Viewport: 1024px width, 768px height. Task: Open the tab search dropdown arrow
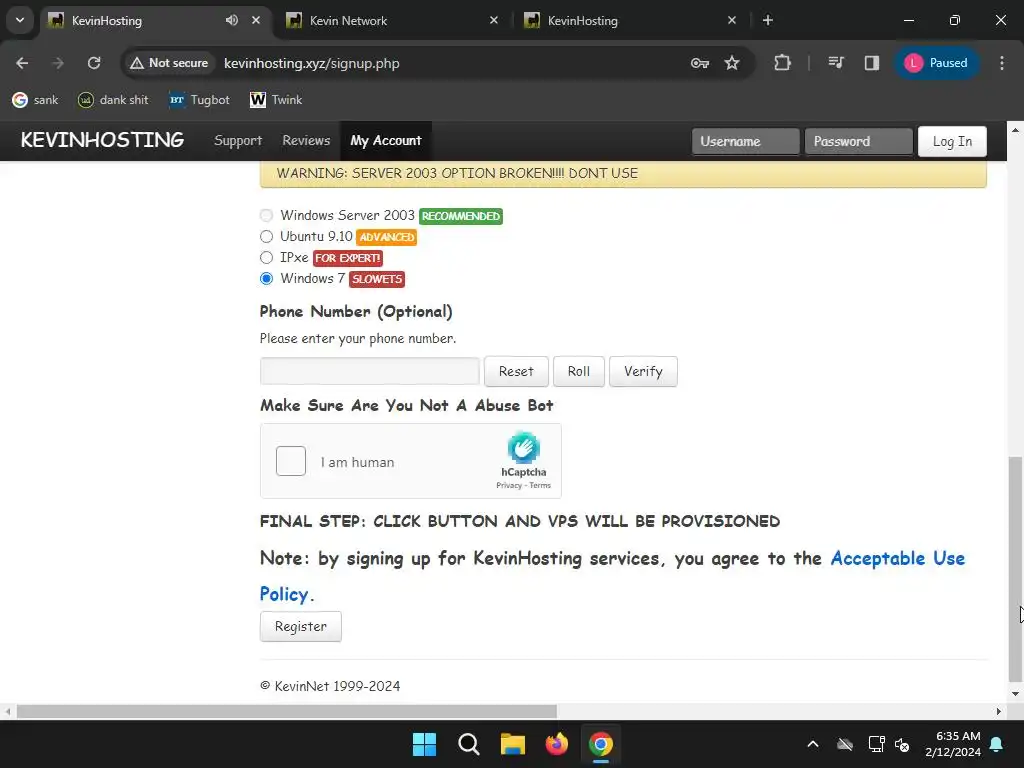20,20
